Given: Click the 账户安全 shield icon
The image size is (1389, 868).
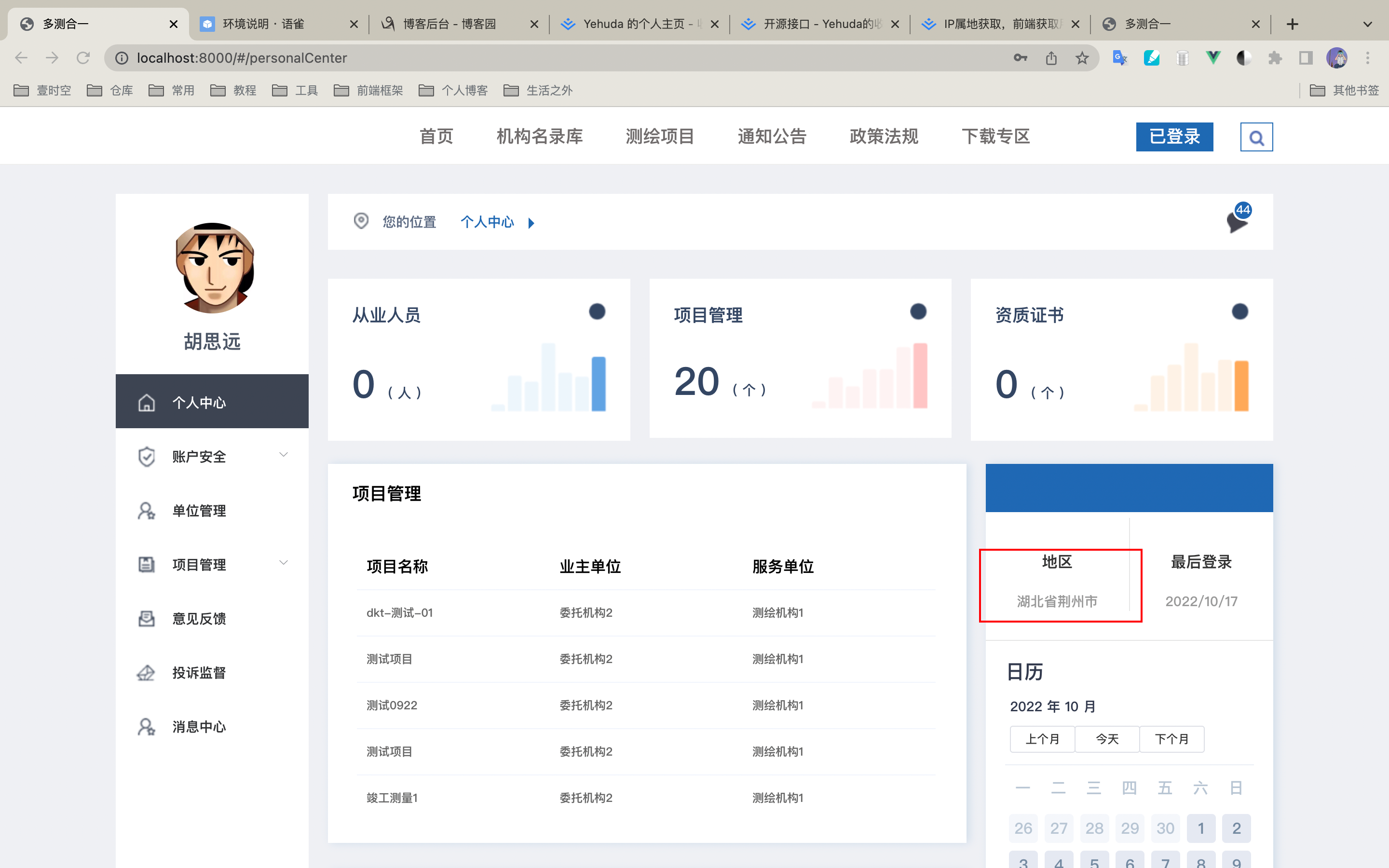Looking at the screenshot, I should pyautogui.click(x=146, y=456).
